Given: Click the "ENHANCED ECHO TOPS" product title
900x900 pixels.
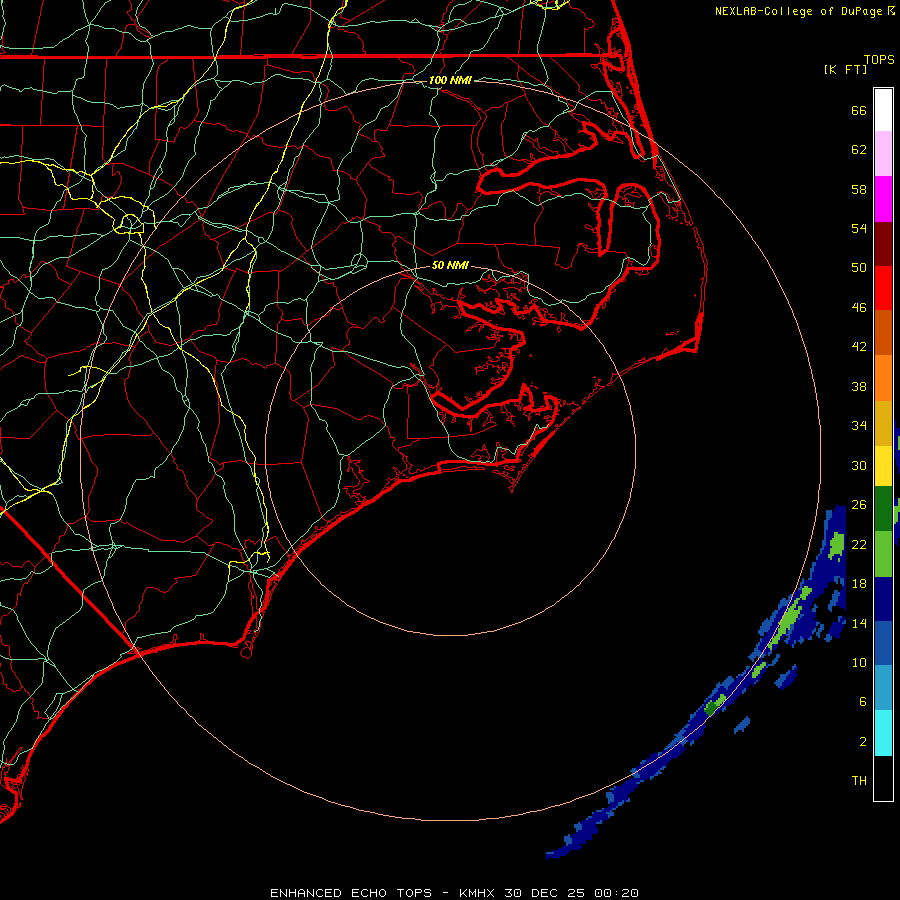Looking at the screenshot, I should [x=351, y=893].
